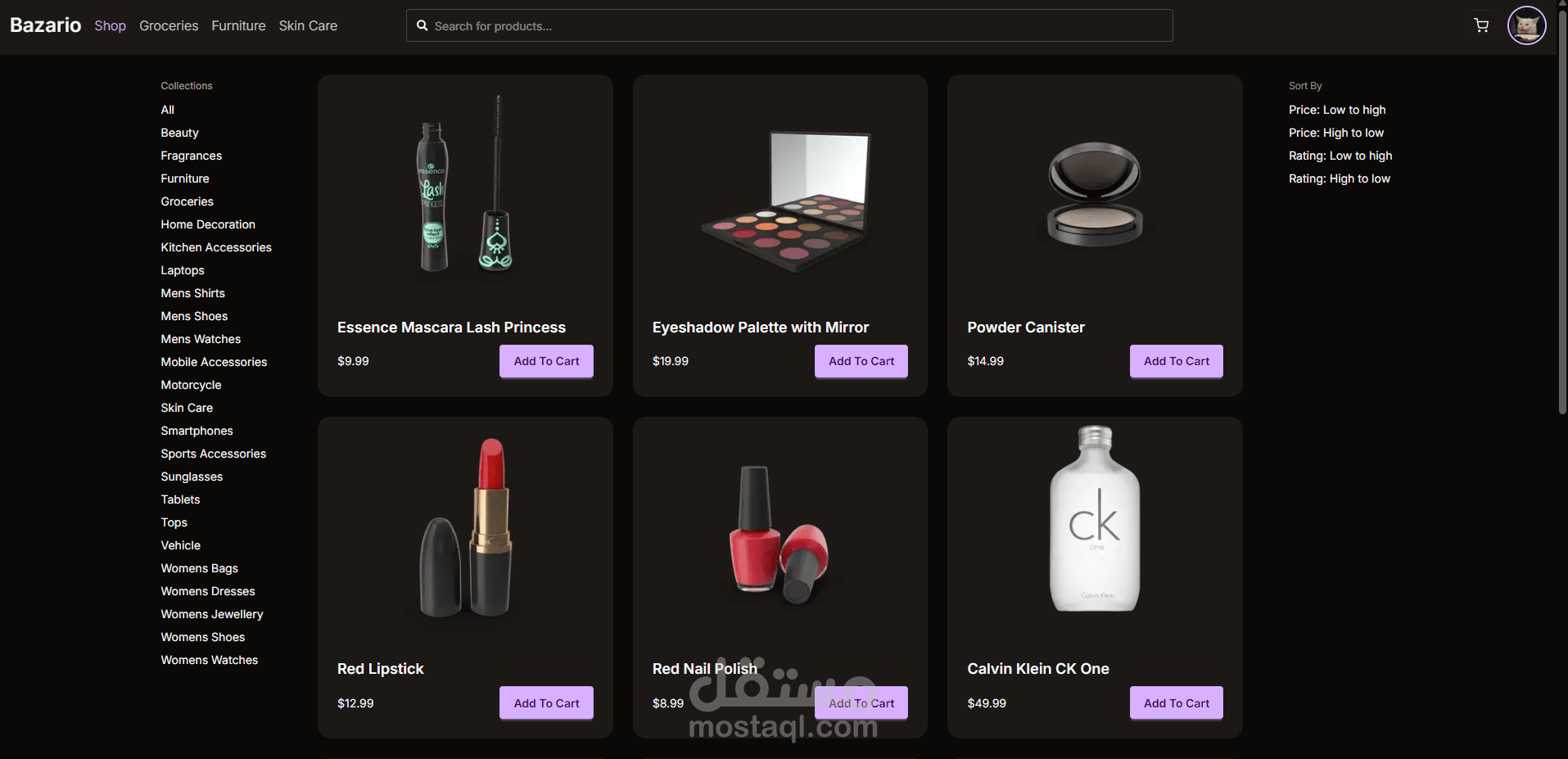The image size is (1568, 759).
Task: Select the Womens Shoes collection
Action: click(203, 637)
